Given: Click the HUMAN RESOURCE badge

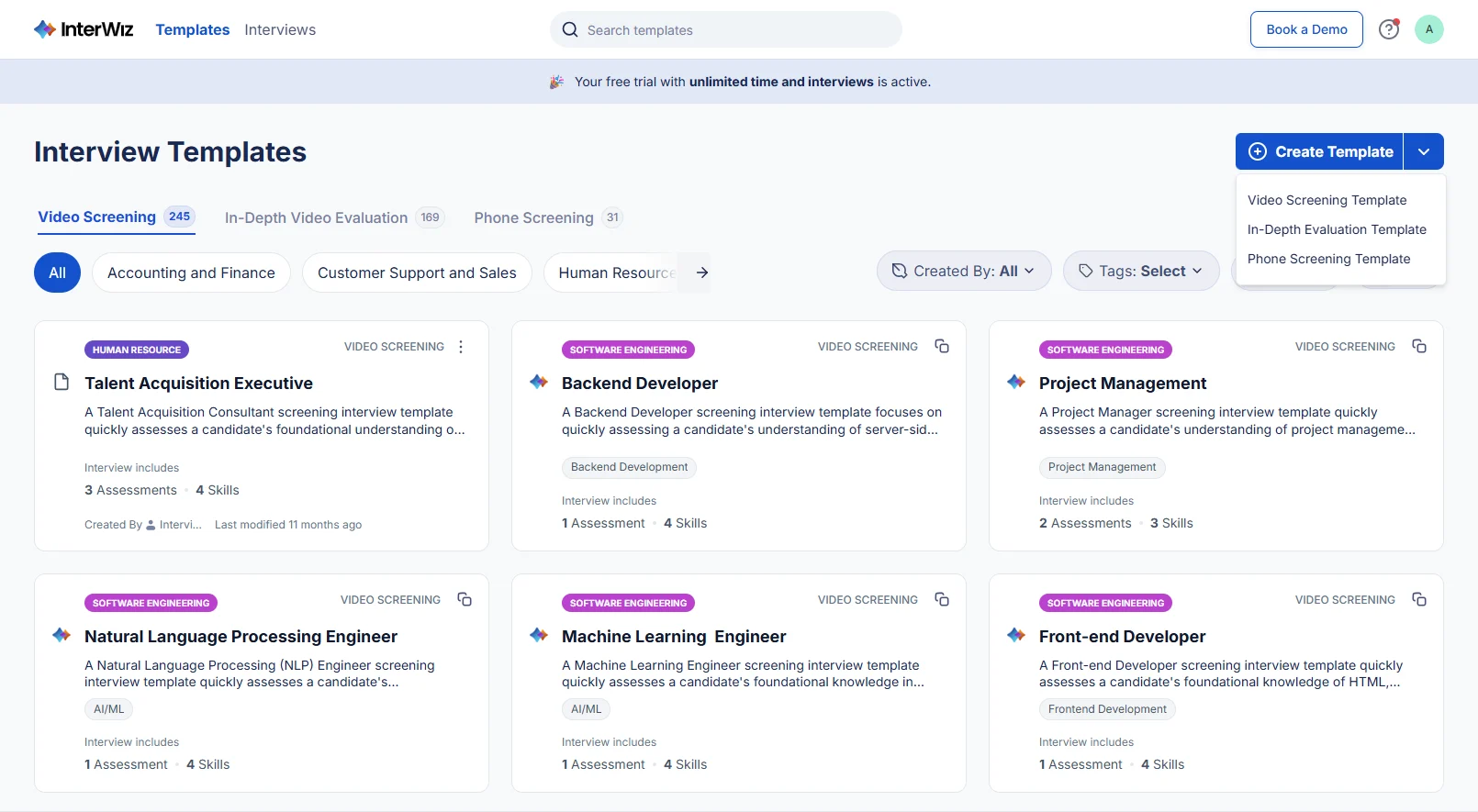Looking at the screenshot, I should (137, 350).
